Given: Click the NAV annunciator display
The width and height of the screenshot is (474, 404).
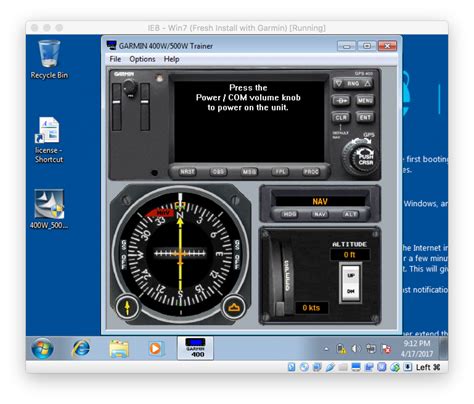Looking at the screenshot, I should click(x=320, y=201).
